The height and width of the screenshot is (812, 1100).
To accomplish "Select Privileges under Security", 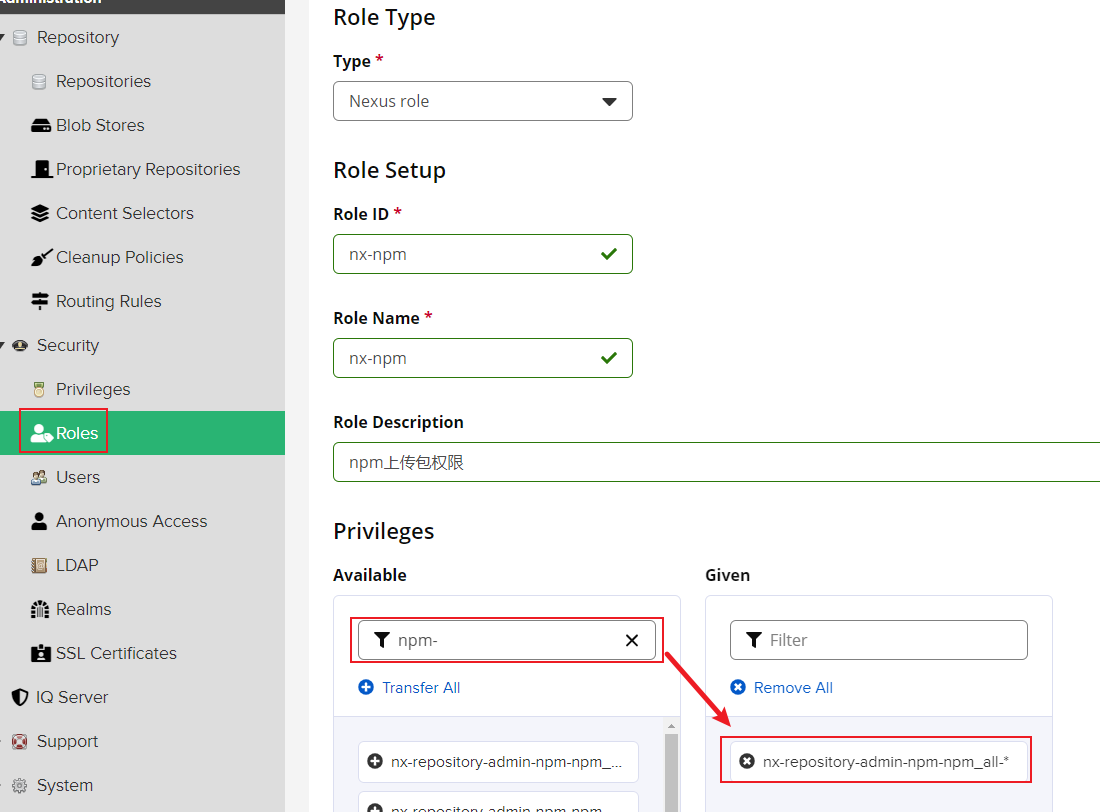I will 93,390.
